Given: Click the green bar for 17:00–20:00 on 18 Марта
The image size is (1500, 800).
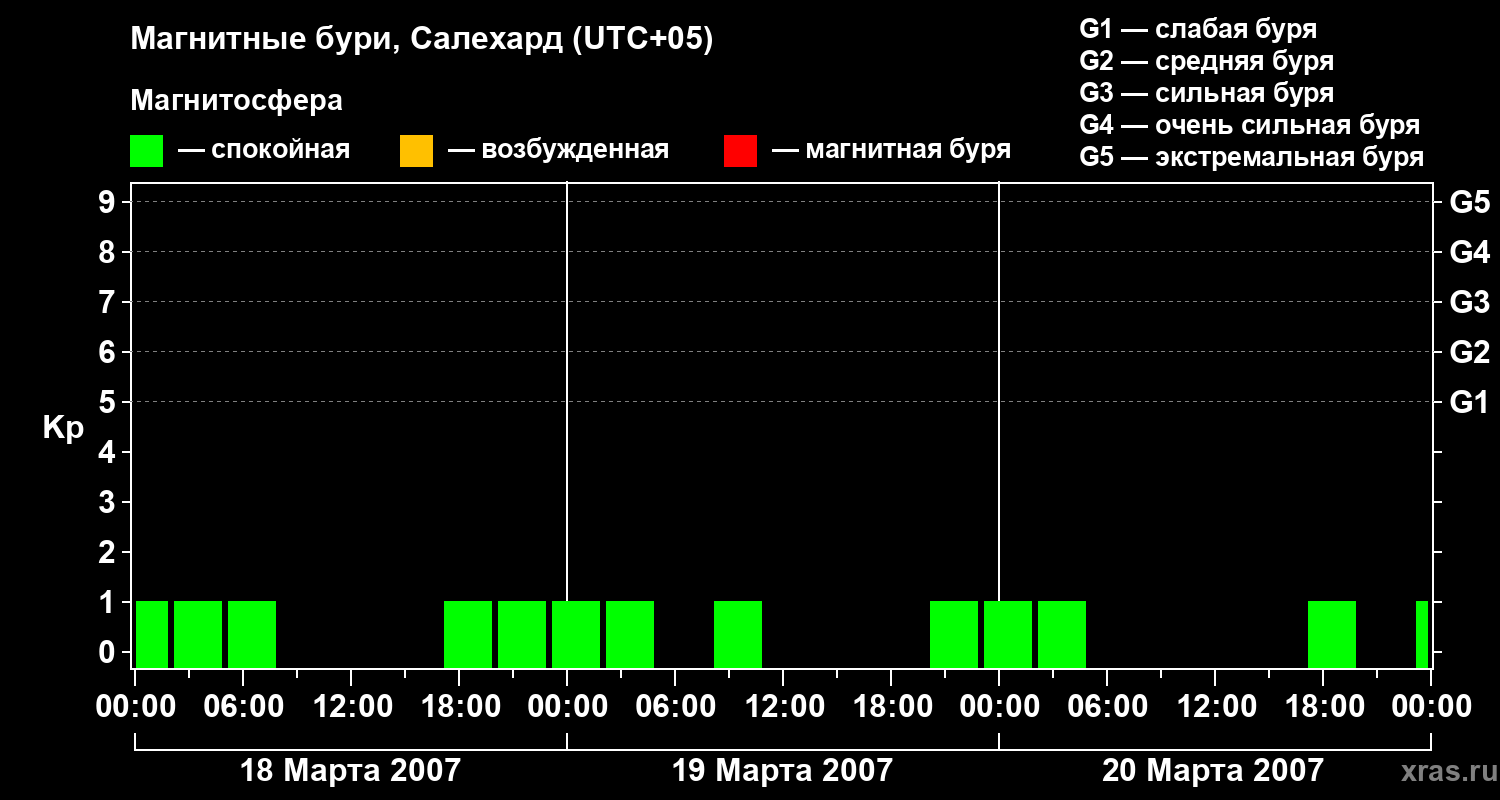Looking at the screenshot, I should point(468,634).
